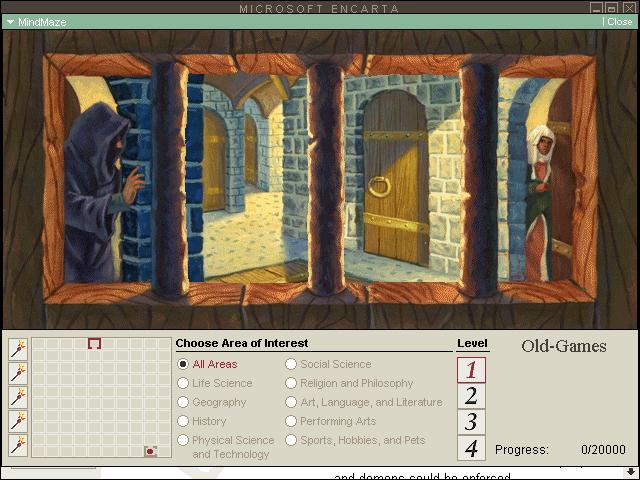Click the scroll down arrow at bottom right
The image size is (640, 480).
[630, 471]
